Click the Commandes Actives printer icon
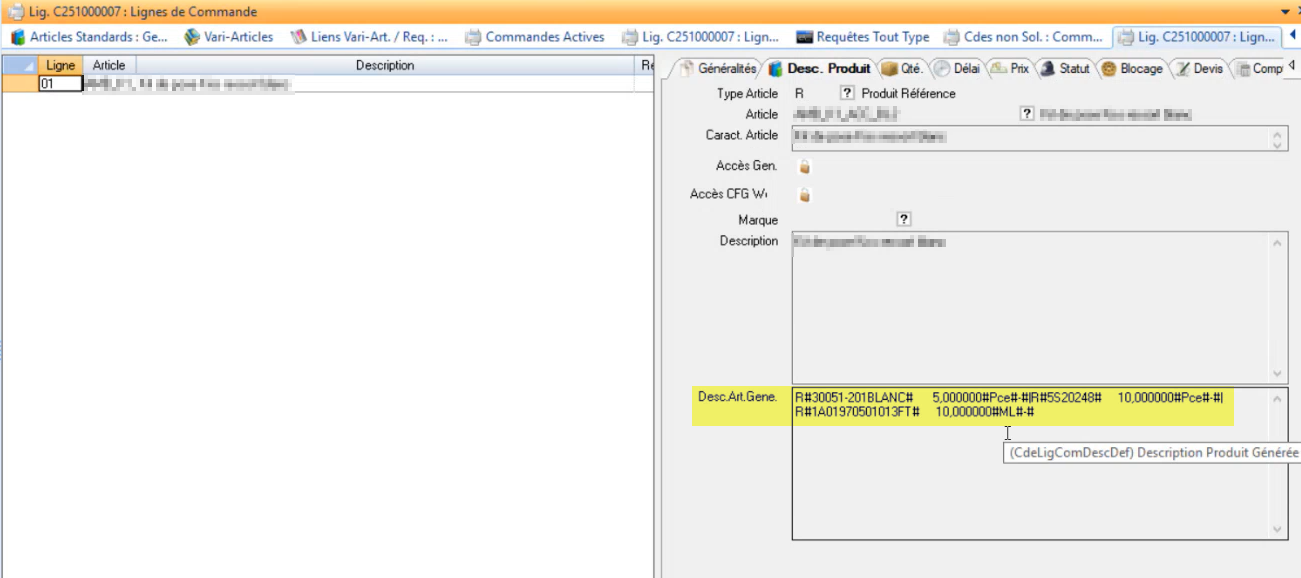The width and height of the screenshot is (1301, 578). coord(473,37)
